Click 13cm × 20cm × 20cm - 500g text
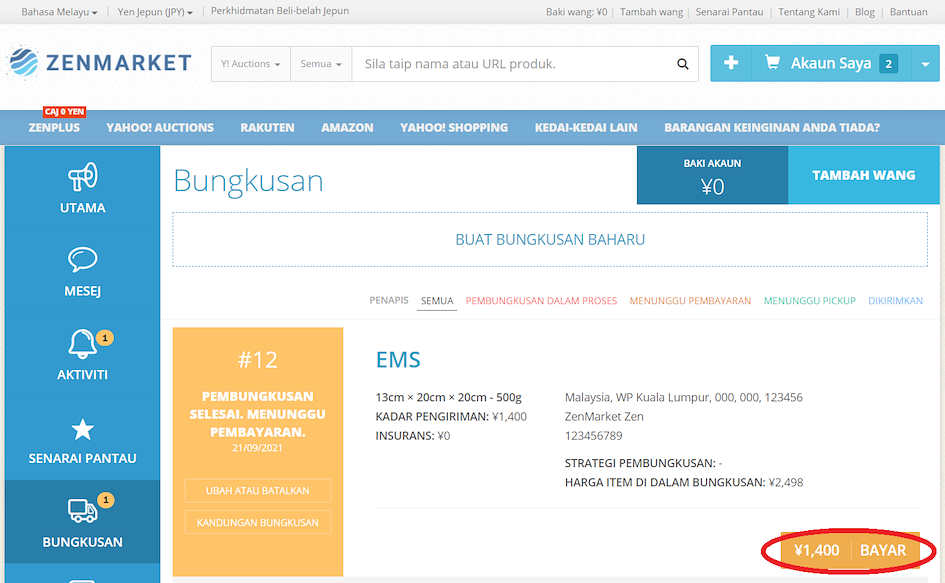The image size is (945, 583). tap(448, 397)
